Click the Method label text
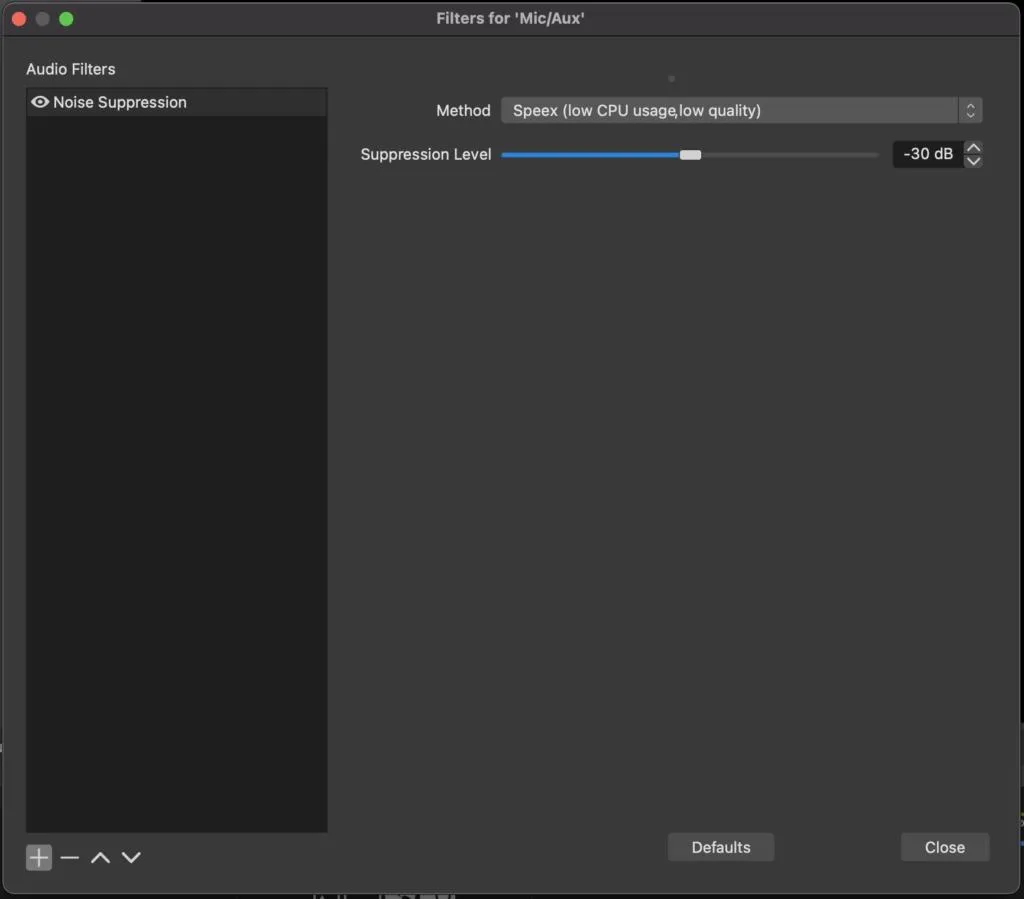Image resolution: width=1024 pixels, height=899 pixels. [x=463, y=110]
